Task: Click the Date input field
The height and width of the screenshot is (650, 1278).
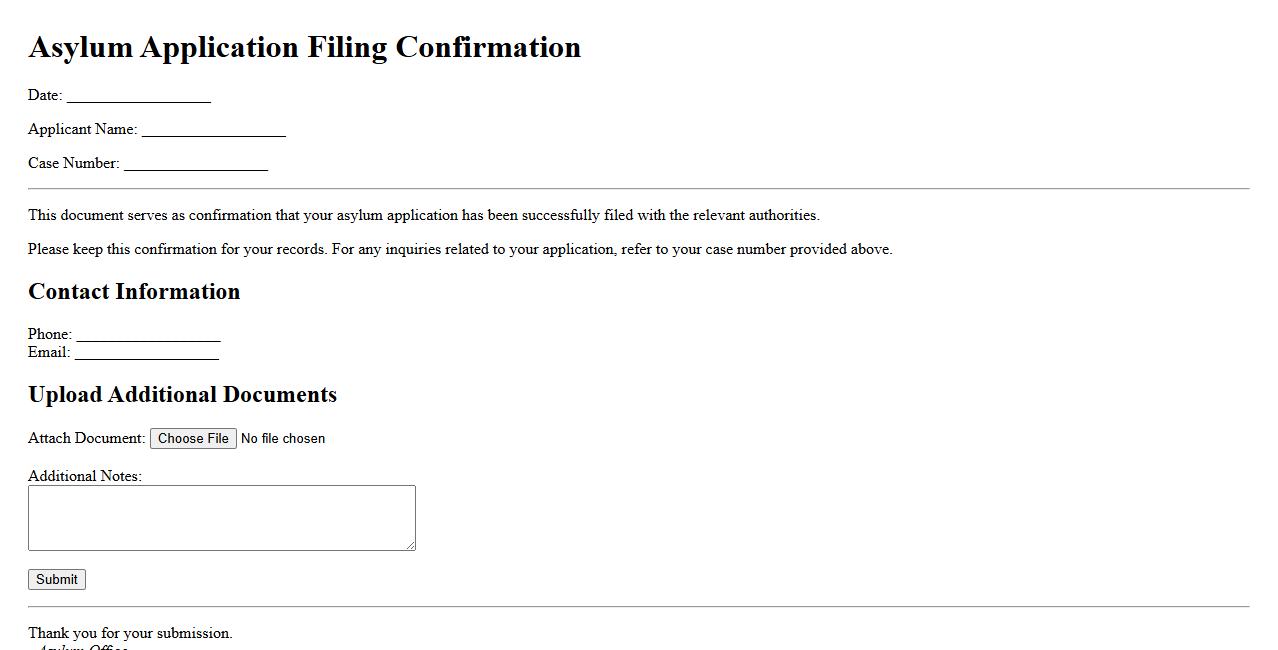Action: [139, 95]
